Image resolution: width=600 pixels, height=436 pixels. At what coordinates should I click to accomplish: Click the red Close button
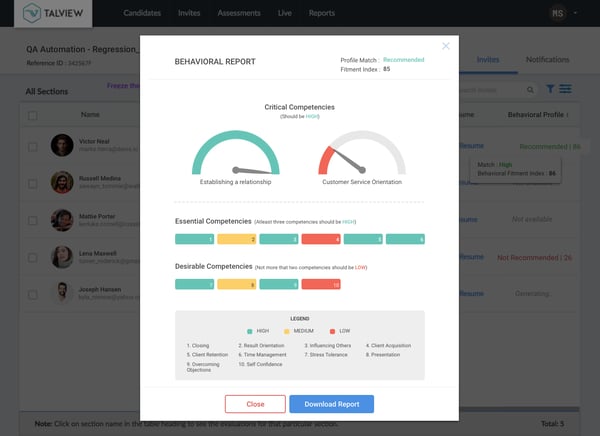255,404
